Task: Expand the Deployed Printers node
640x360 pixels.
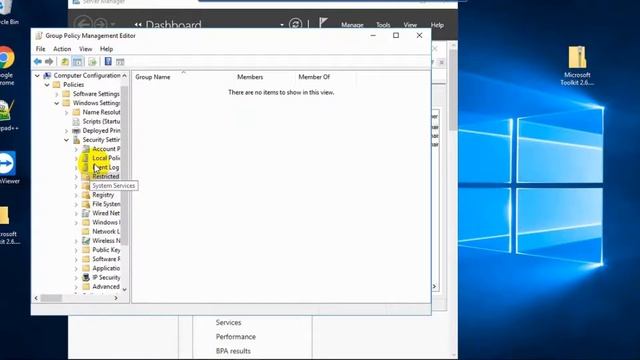Action: click(67, 131)
